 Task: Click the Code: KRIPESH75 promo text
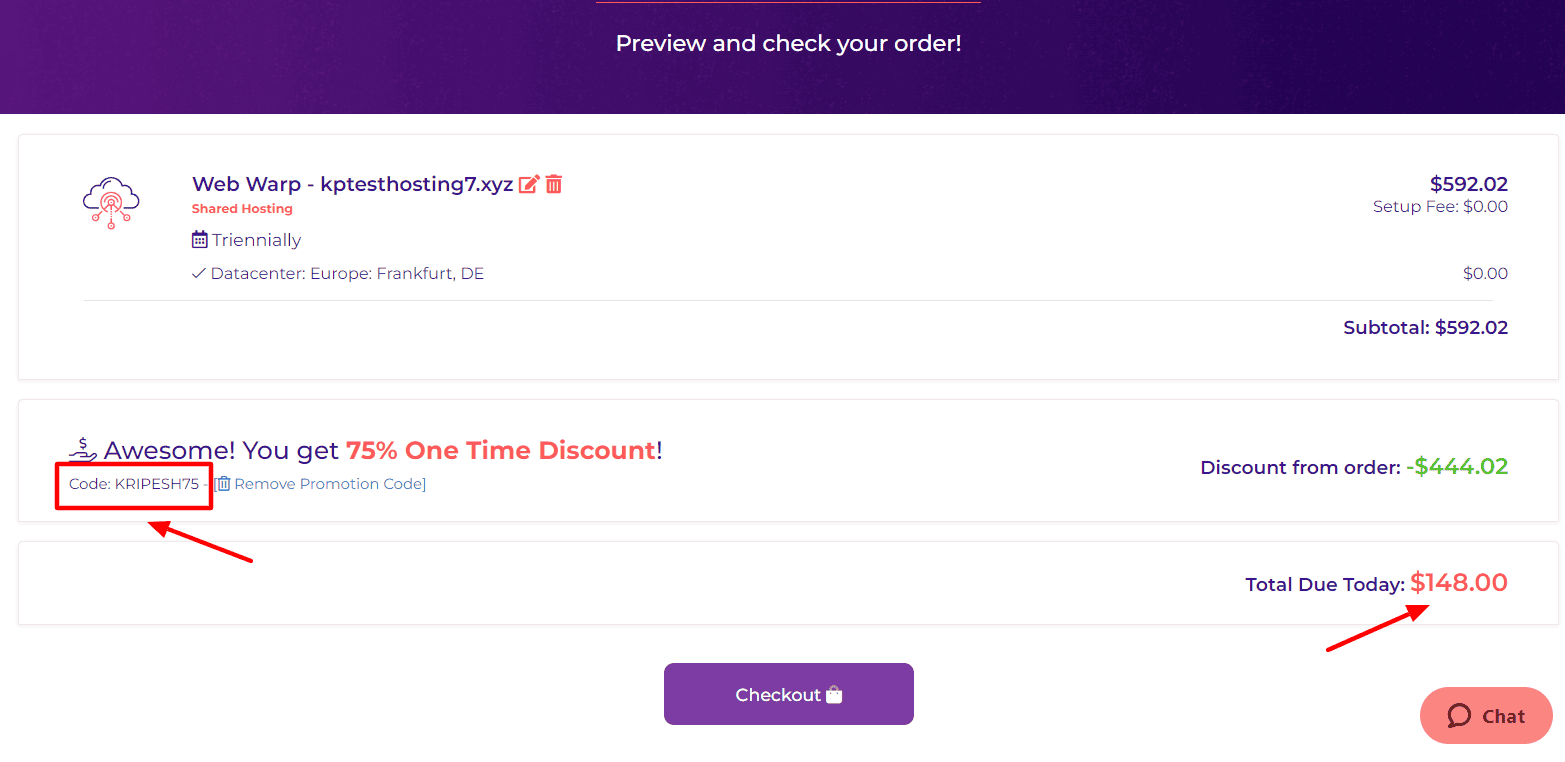click(x=134, y=484)
